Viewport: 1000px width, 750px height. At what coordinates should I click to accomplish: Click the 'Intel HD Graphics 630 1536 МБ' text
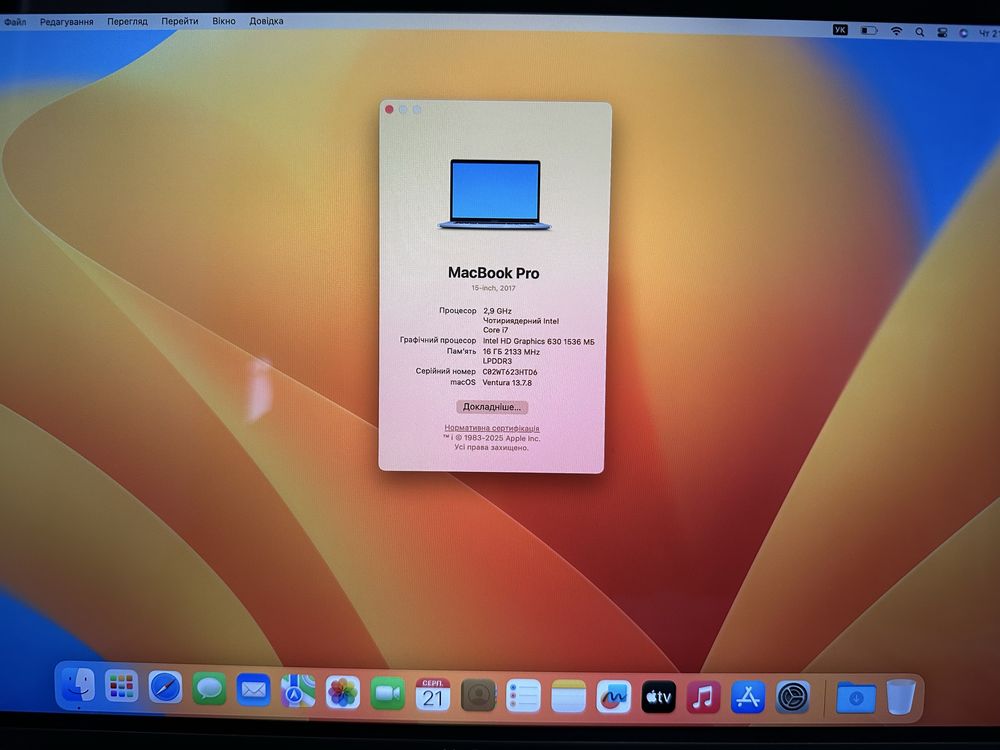point(538,341)
